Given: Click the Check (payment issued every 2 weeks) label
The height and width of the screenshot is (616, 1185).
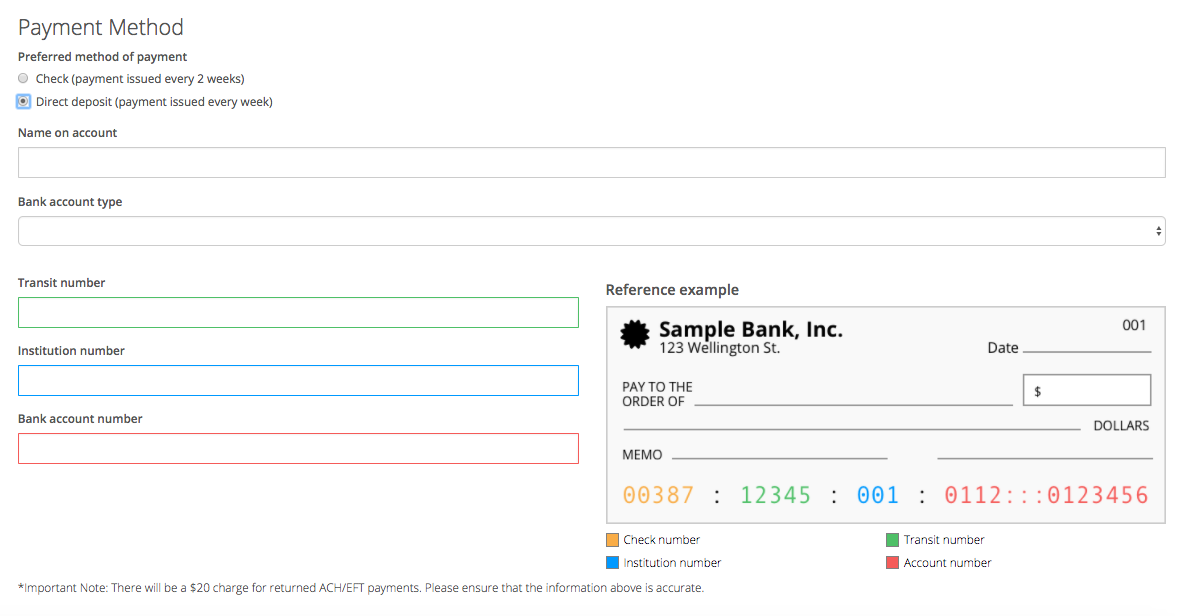Looking at the screenshot, I should point(140,79).
